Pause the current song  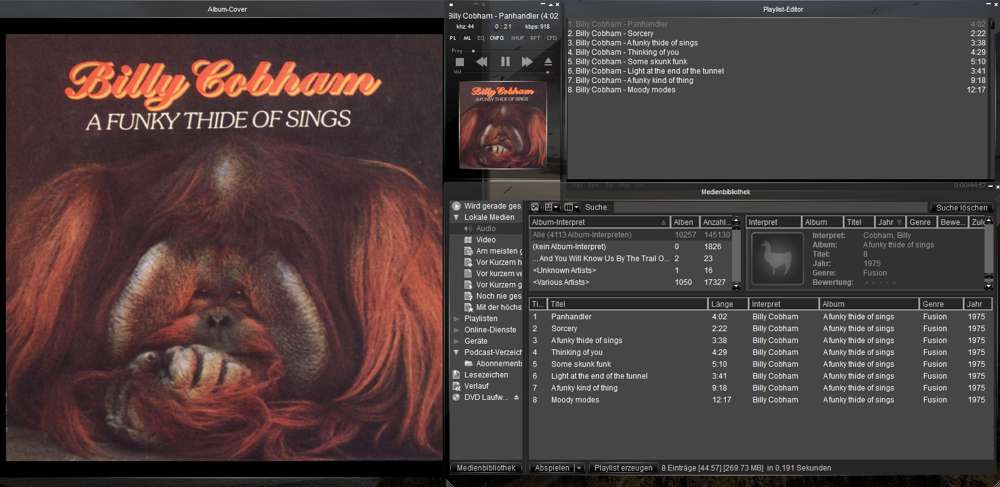coord(505,62)
